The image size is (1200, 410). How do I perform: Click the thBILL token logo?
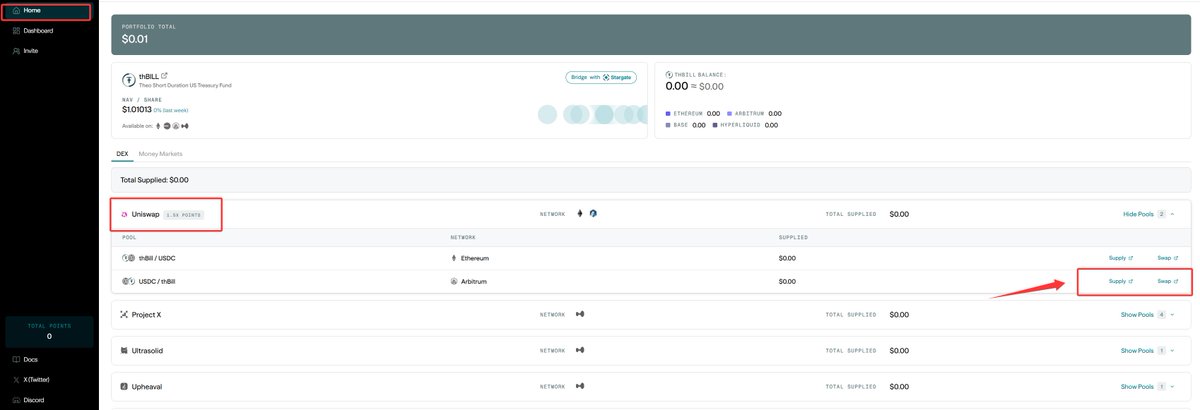click(x=129, y=80)
